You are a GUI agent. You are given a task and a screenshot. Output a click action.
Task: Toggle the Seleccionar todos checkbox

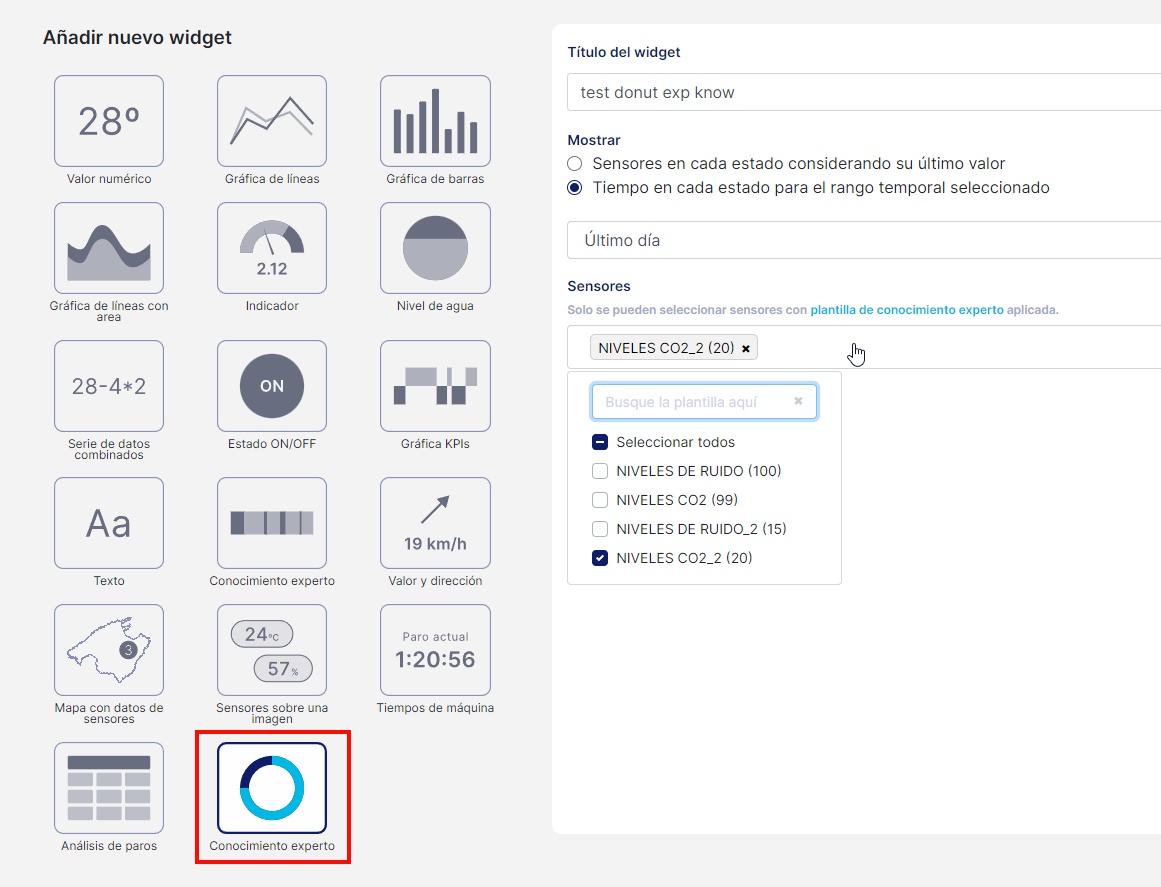coord(600,442)
